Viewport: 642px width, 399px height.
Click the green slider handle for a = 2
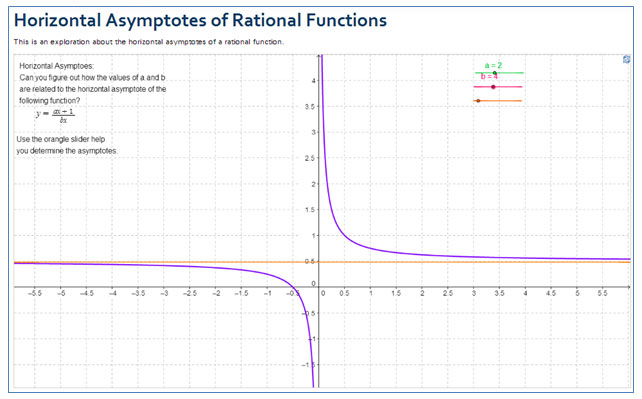click(x=495, y=73)
